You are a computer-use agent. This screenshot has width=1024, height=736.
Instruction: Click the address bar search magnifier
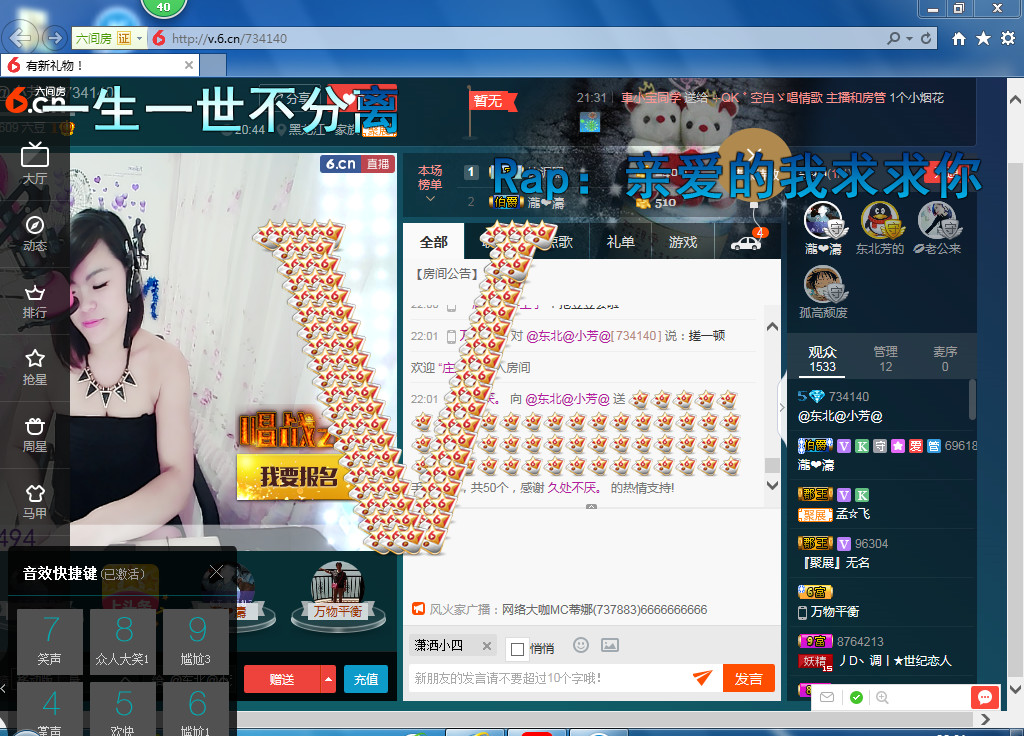click(893, 39)
